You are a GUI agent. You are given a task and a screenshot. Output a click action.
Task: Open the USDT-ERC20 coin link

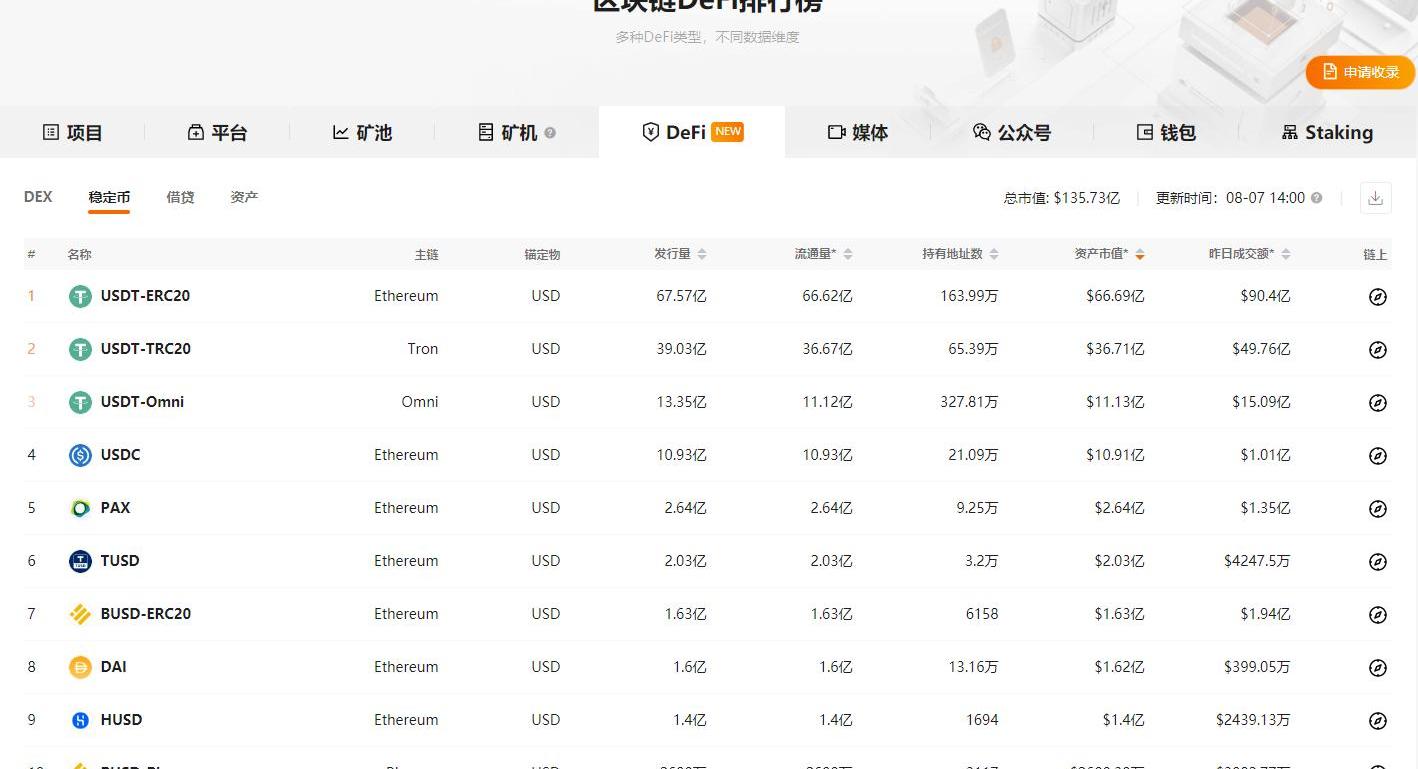(145, 296)
